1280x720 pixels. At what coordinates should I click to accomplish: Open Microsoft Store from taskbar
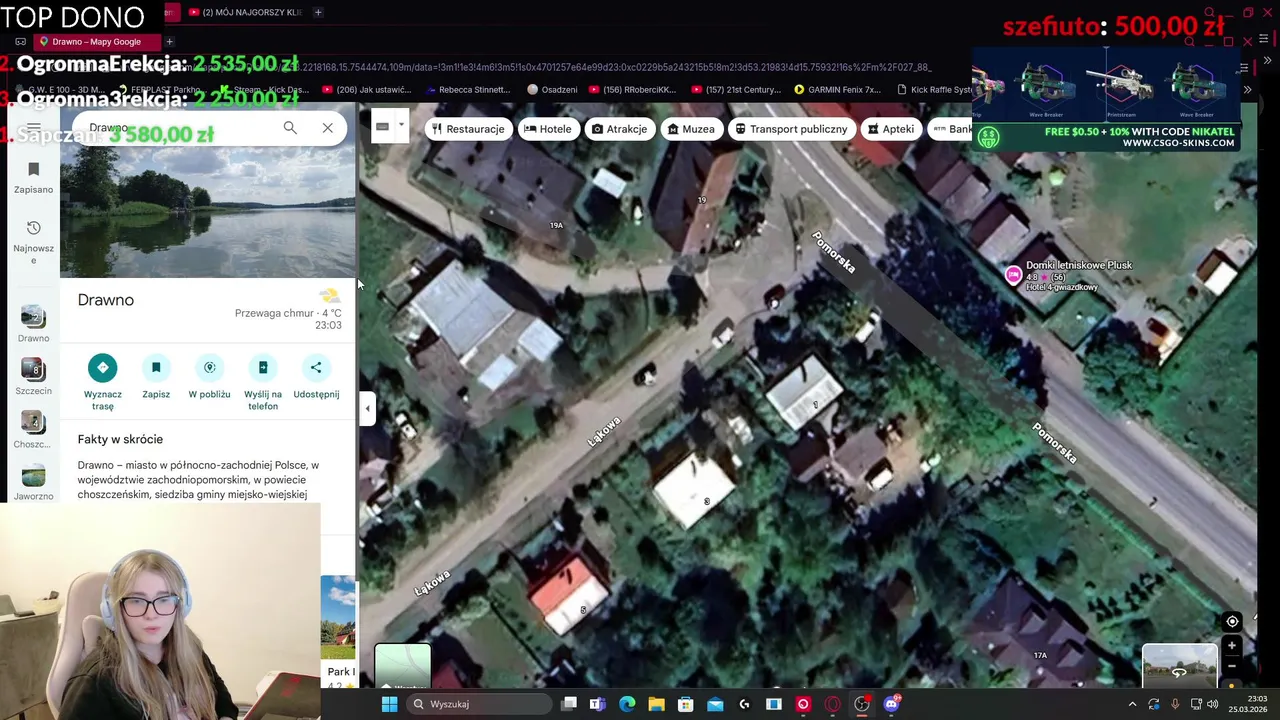point(685,704)
